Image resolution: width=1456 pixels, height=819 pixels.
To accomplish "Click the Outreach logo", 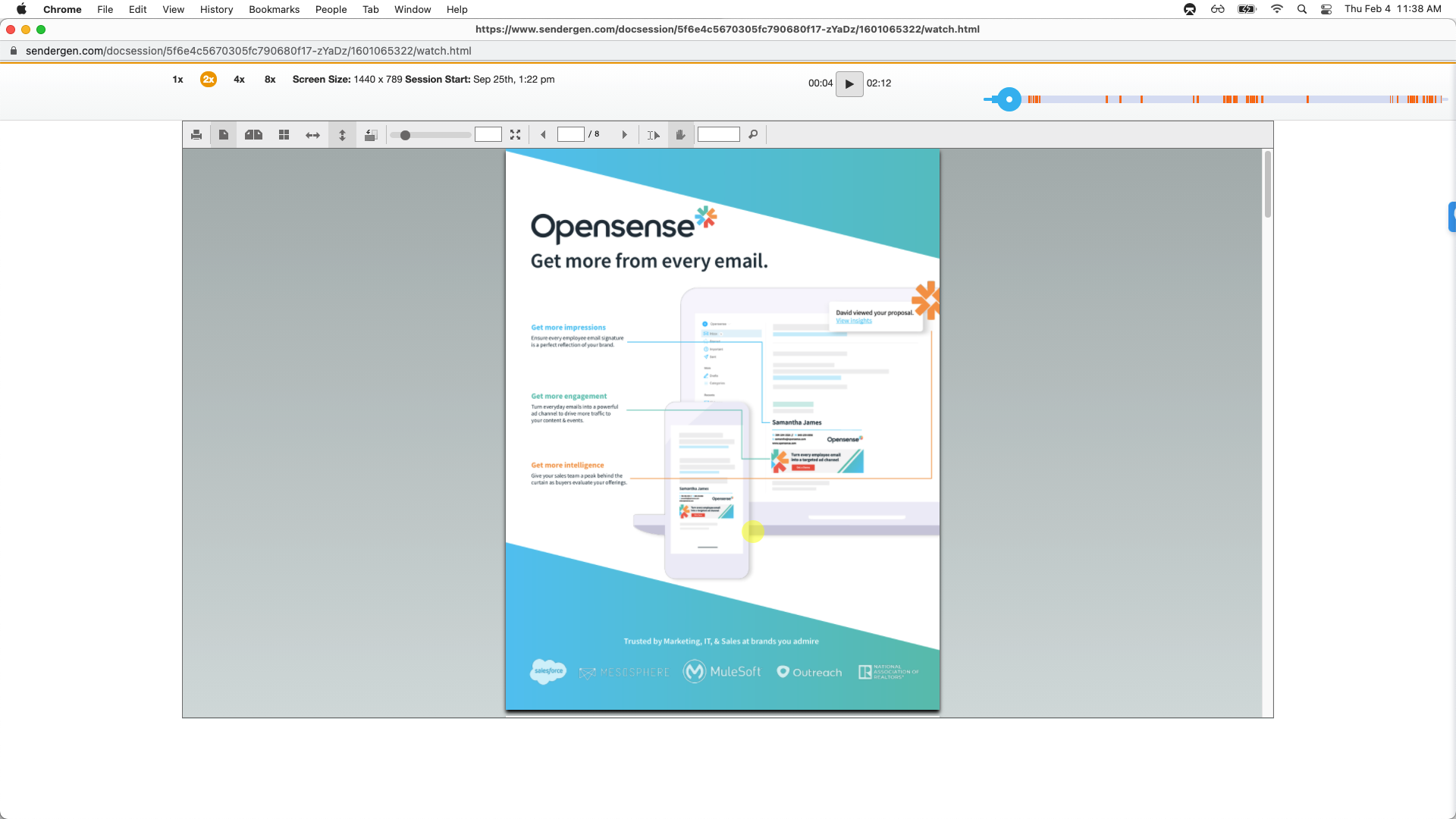I will coord(809,672).
